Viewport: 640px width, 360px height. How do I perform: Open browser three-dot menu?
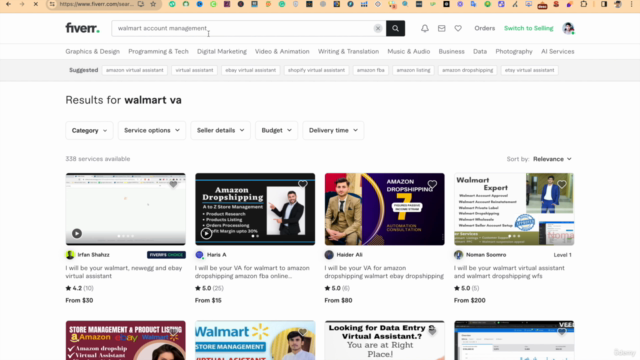631,4
